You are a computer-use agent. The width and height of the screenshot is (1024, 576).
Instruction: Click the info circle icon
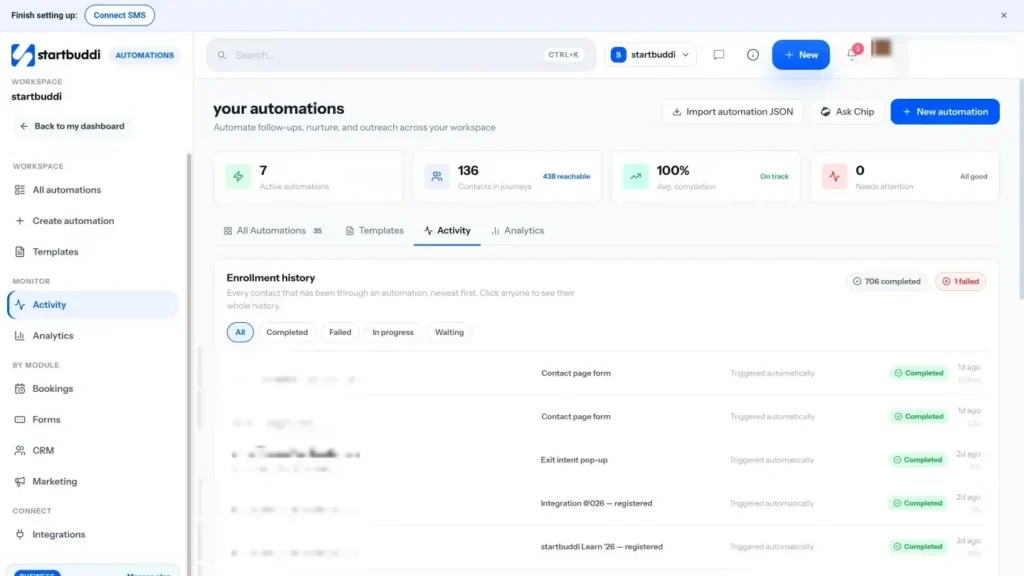click(752, 55)
